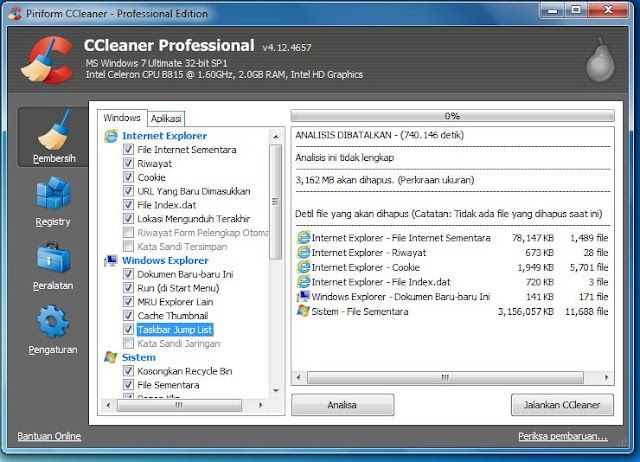Toggle File Index.dat checkbox
Screen dimensions: 640x462
click(128, 204)
